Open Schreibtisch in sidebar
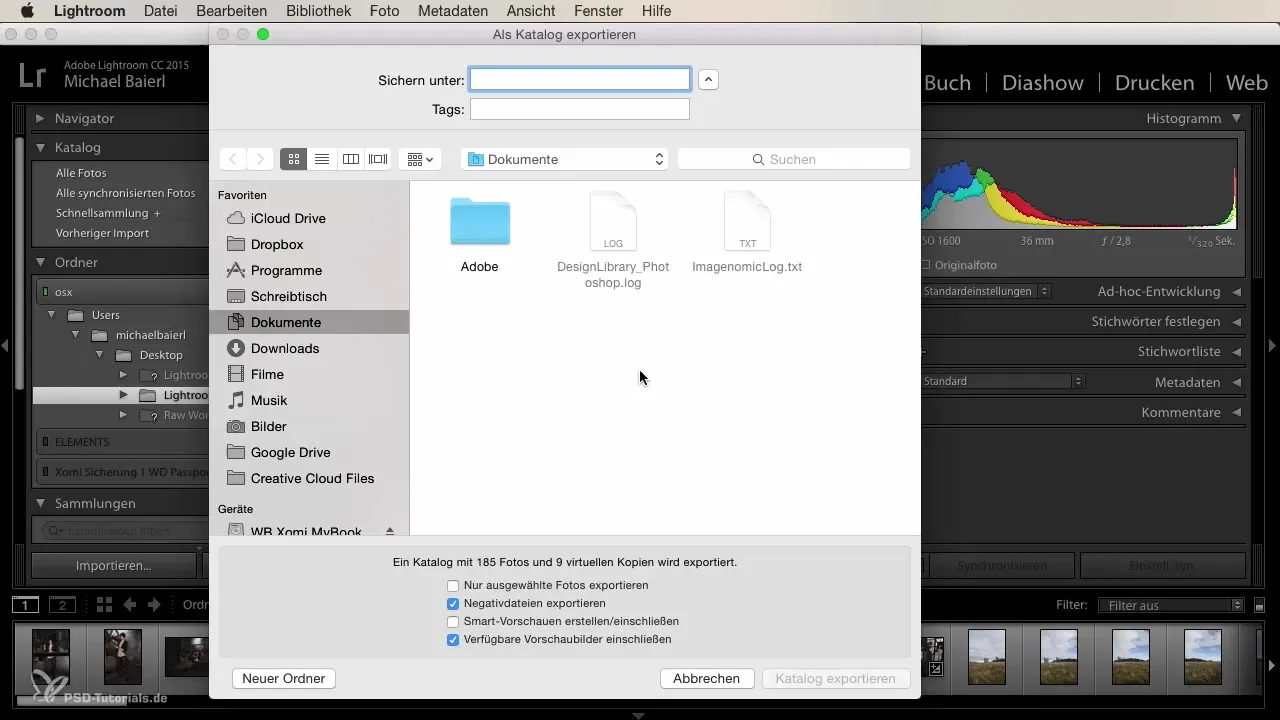Image resolution: width=1280 pixels, height=720 pixels. pyautogui.click(x=288, y=296)
